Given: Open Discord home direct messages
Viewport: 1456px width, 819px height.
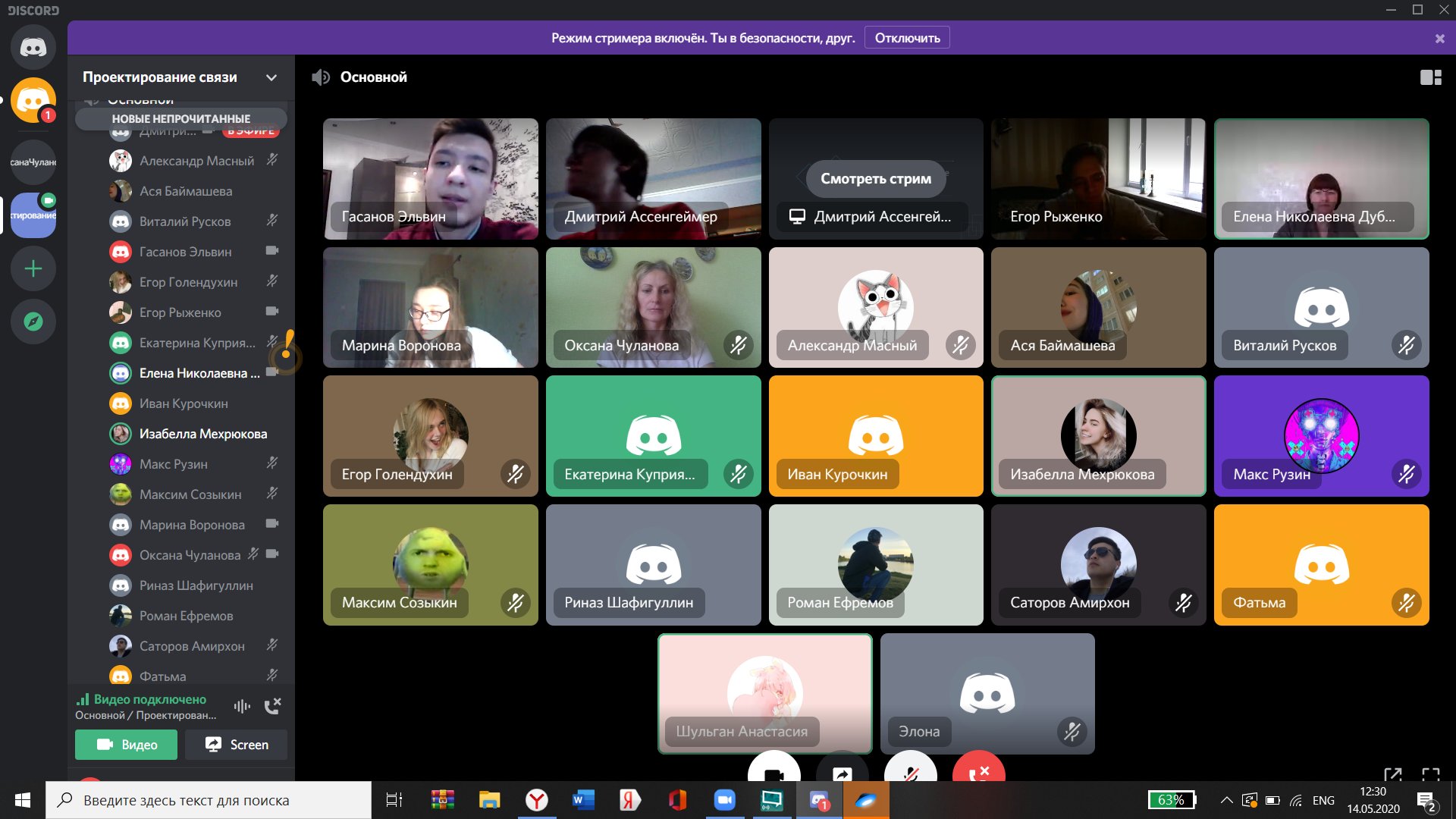Looking at the screenshot, I should pos(33,47).
